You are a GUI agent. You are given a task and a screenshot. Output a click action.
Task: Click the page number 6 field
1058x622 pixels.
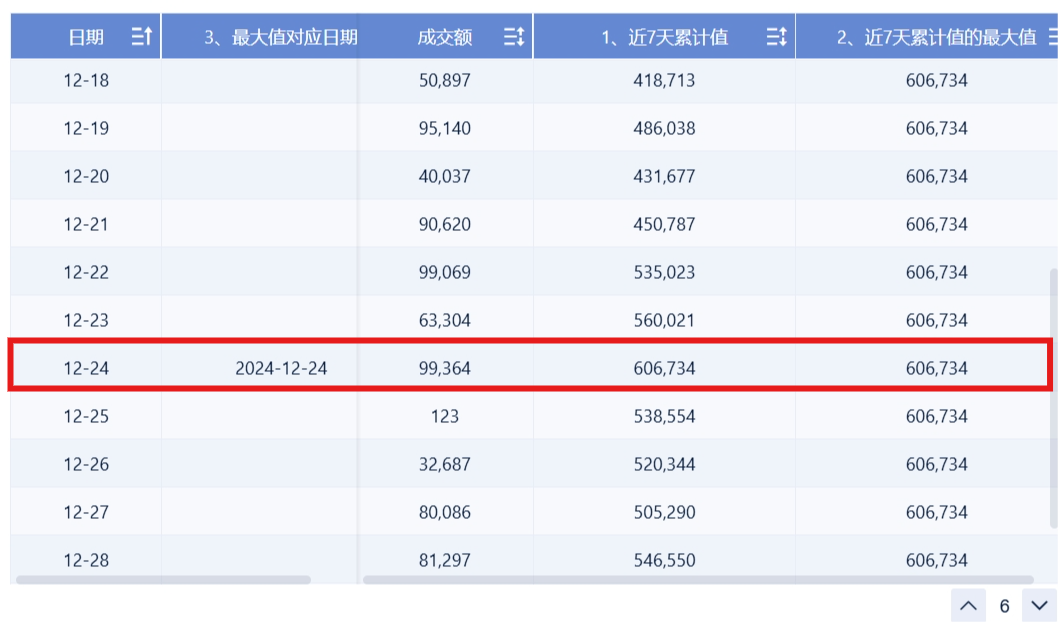(1004, 606)
